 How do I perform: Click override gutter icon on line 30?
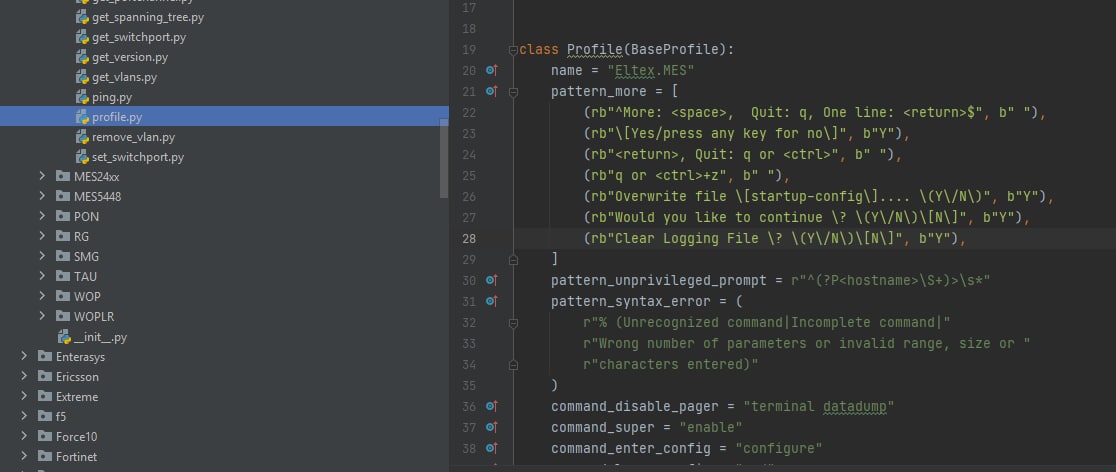pyautogui.click(x=491, y=280)
